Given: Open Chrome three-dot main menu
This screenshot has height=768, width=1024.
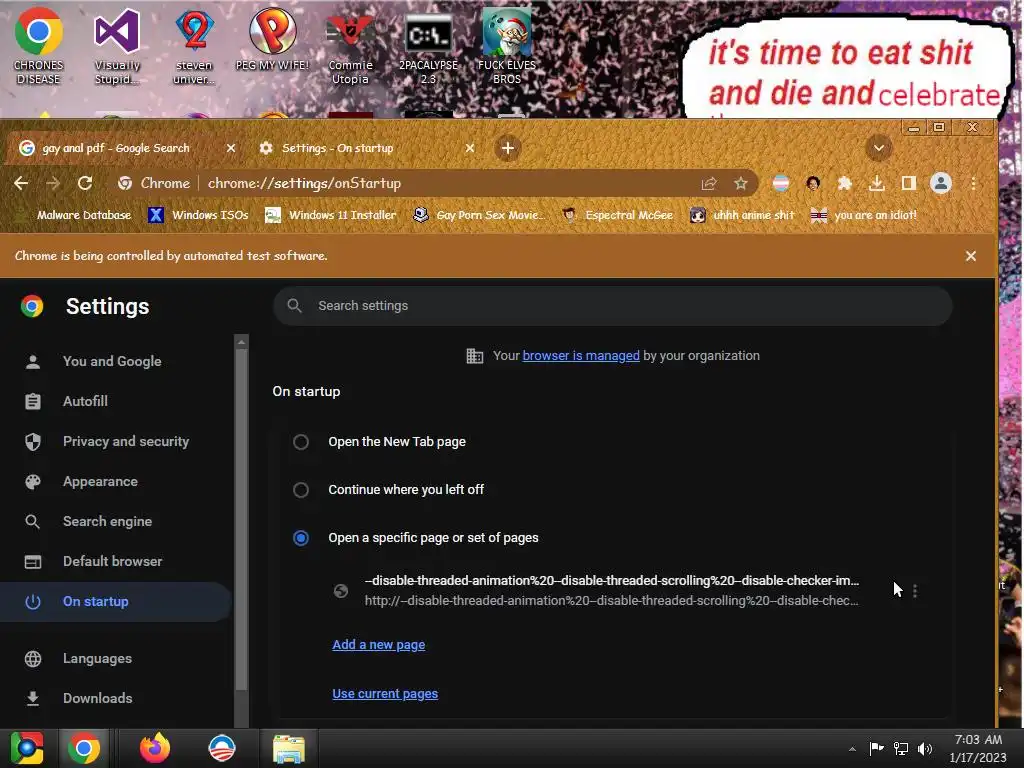Looking at the screenshot, I should pos(973,184).
